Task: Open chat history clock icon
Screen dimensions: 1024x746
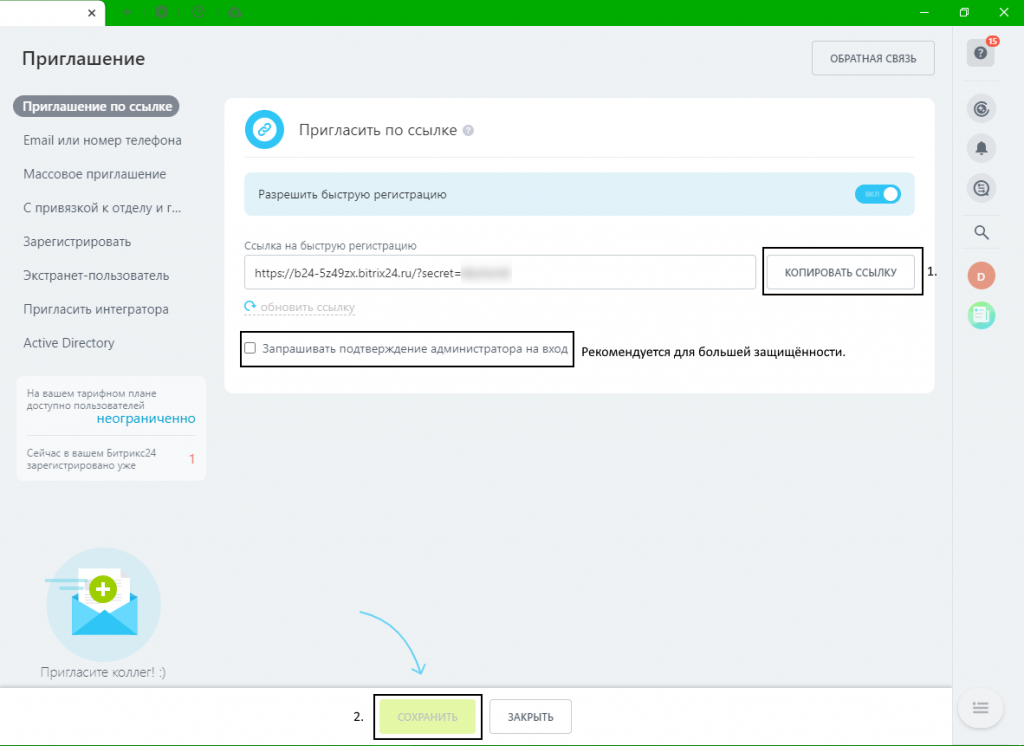Action: [981, 189]
